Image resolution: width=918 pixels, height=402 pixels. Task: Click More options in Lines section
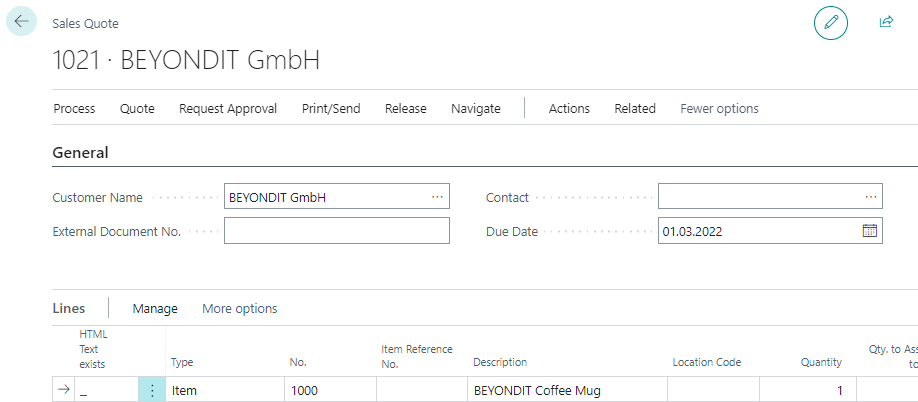click(239, 308)
